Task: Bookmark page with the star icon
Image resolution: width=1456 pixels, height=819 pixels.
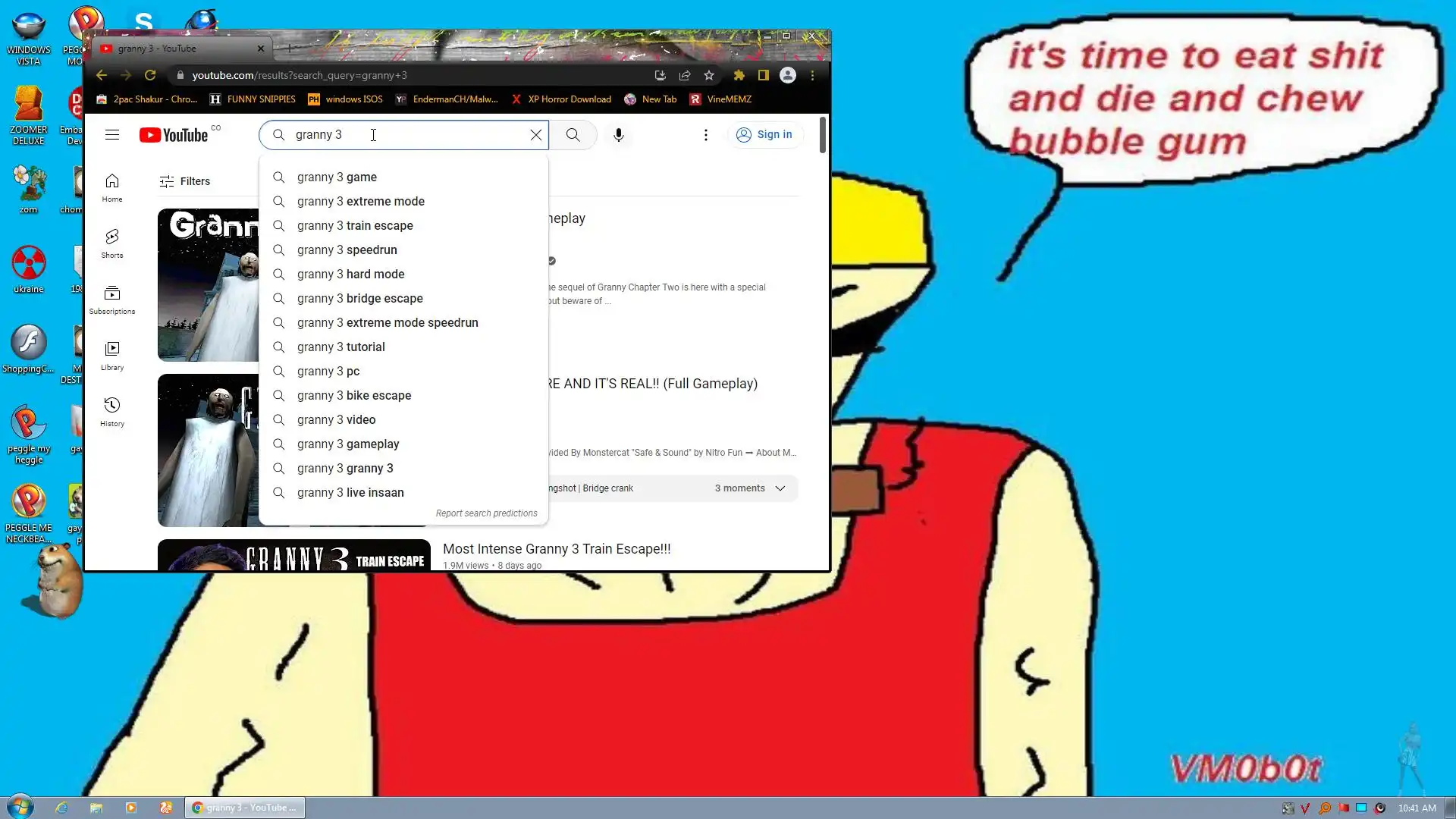Action: (709, 75)
